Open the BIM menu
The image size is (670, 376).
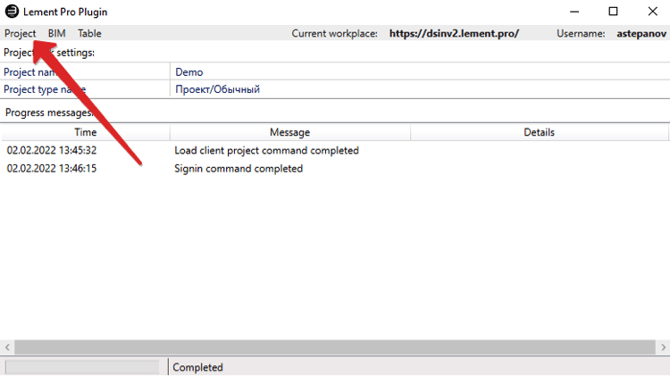pyautogui.click(x=56, y=33)
